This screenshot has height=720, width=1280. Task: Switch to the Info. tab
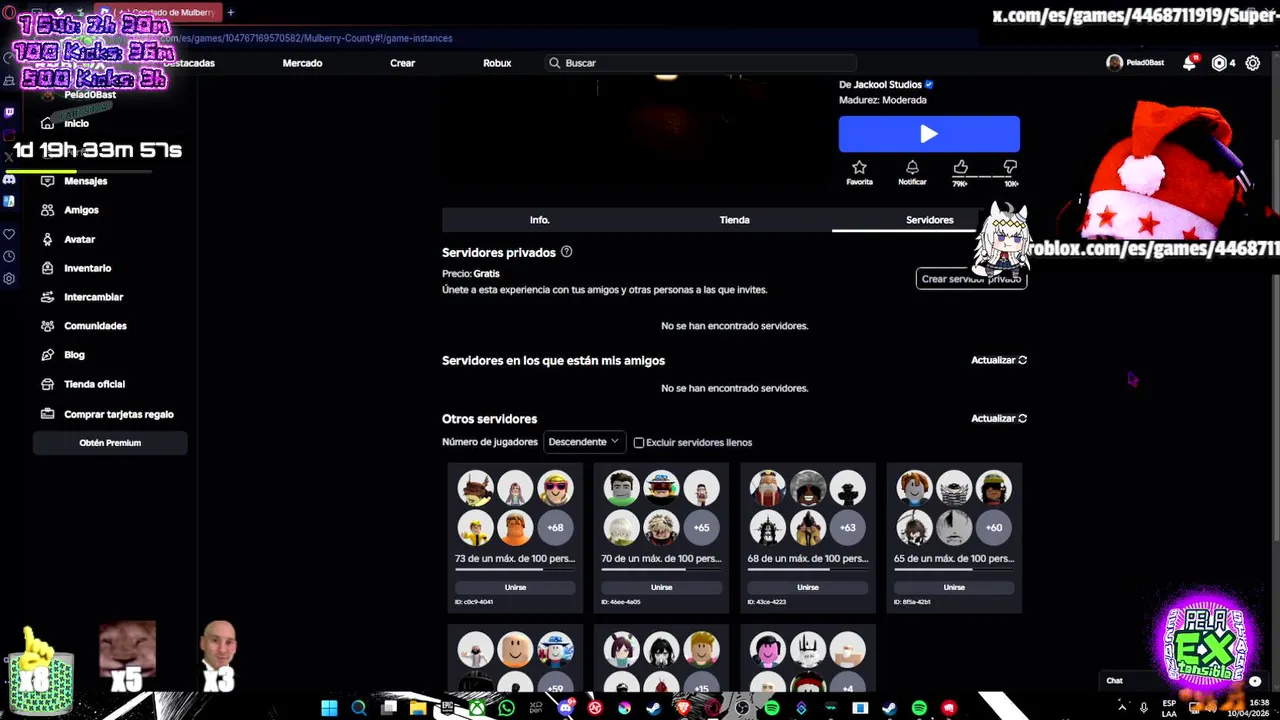(539, 220)
